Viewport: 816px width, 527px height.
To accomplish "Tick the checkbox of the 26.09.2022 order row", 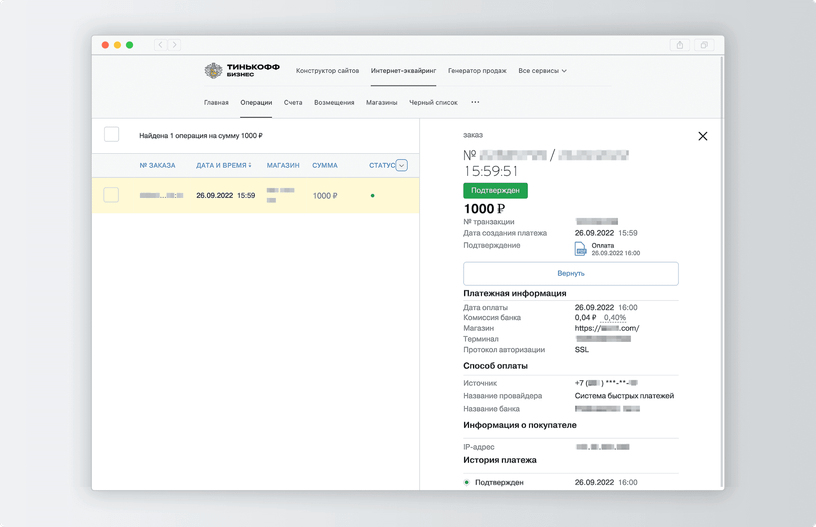I will point(111,195).
